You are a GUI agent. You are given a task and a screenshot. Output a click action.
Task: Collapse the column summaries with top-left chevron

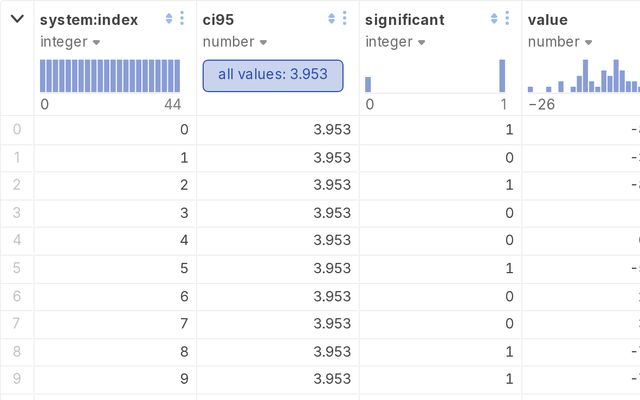(17, 19)
